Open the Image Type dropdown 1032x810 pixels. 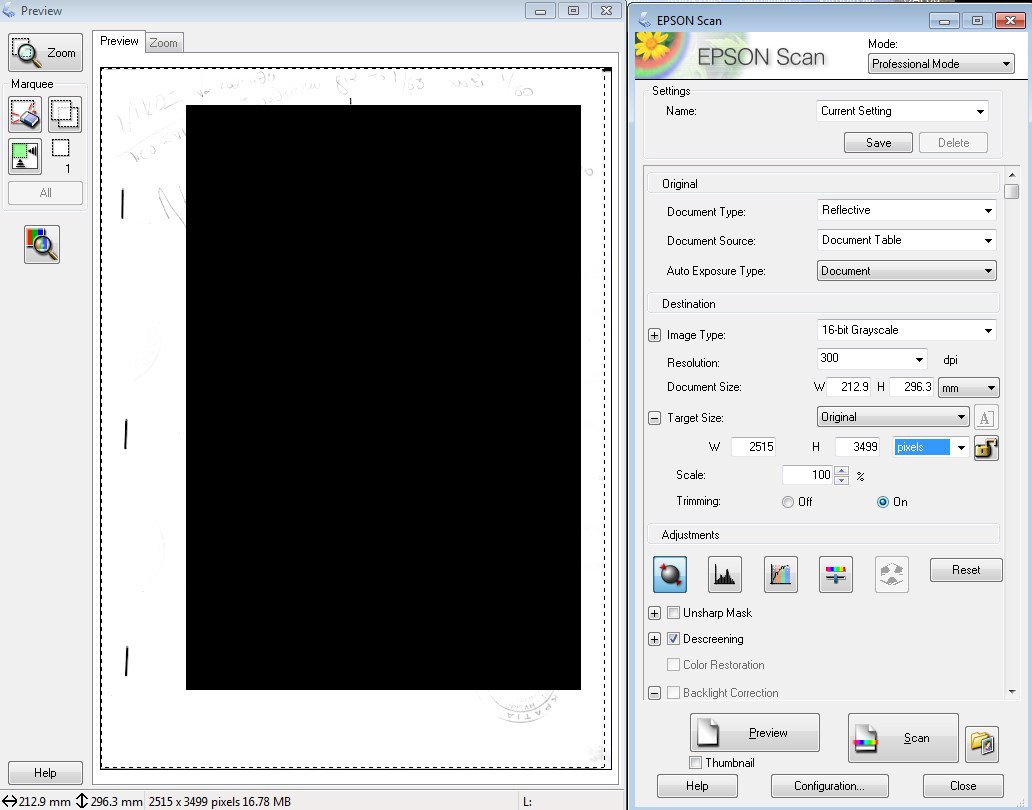[x=906, y=330]
